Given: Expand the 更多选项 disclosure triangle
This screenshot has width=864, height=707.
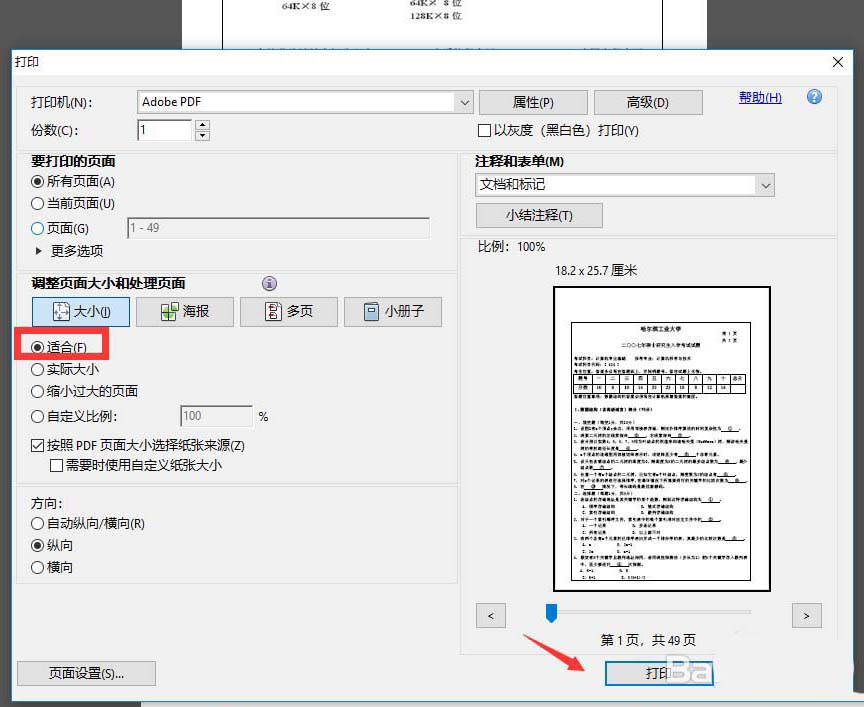Looking at the screenshot, I should coord(39,251).
